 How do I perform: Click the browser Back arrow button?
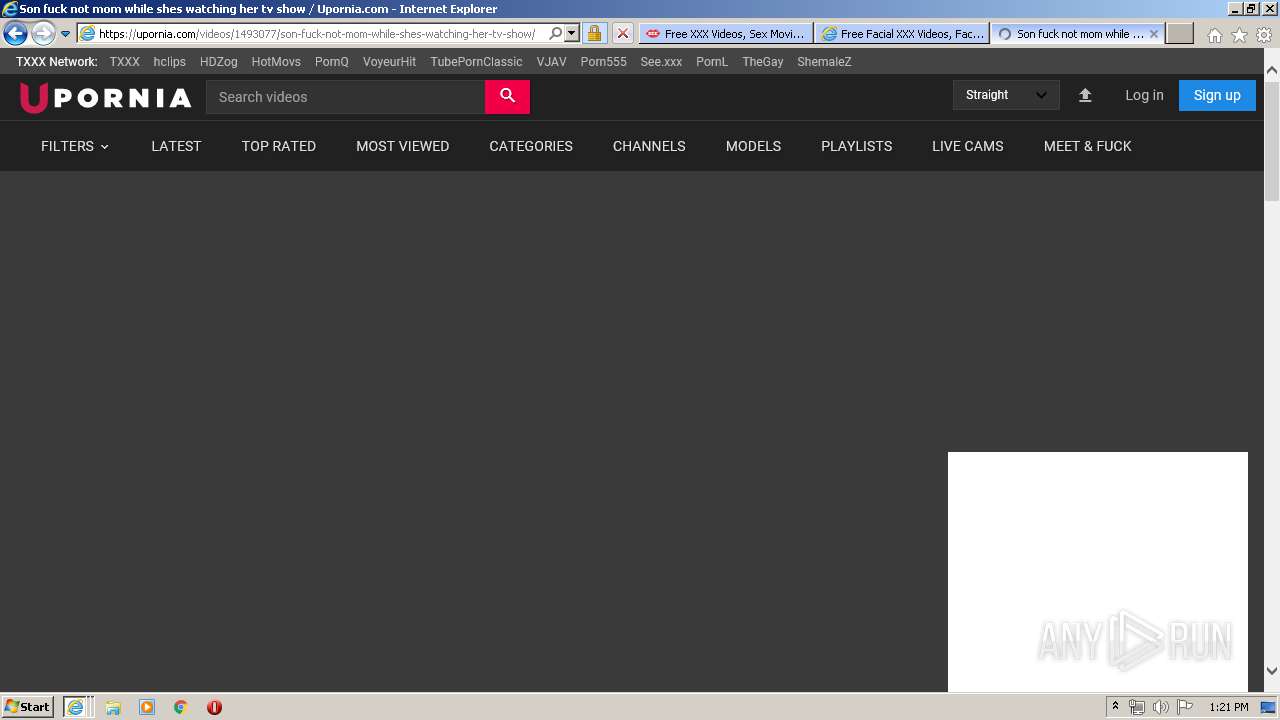pyautogui.click(x=15, y=33)
